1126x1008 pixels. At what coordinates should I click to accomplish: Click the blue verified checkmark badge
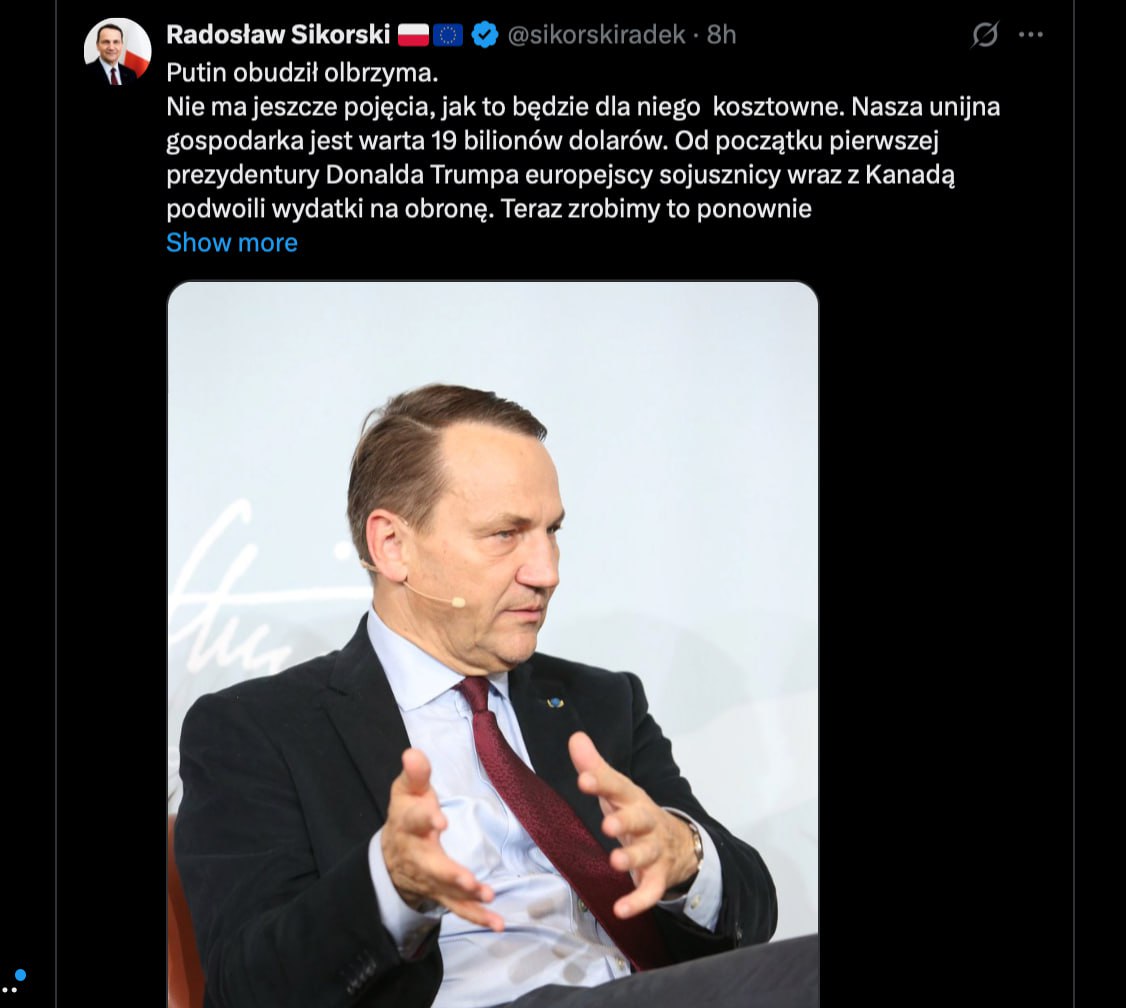coord(485,35)
